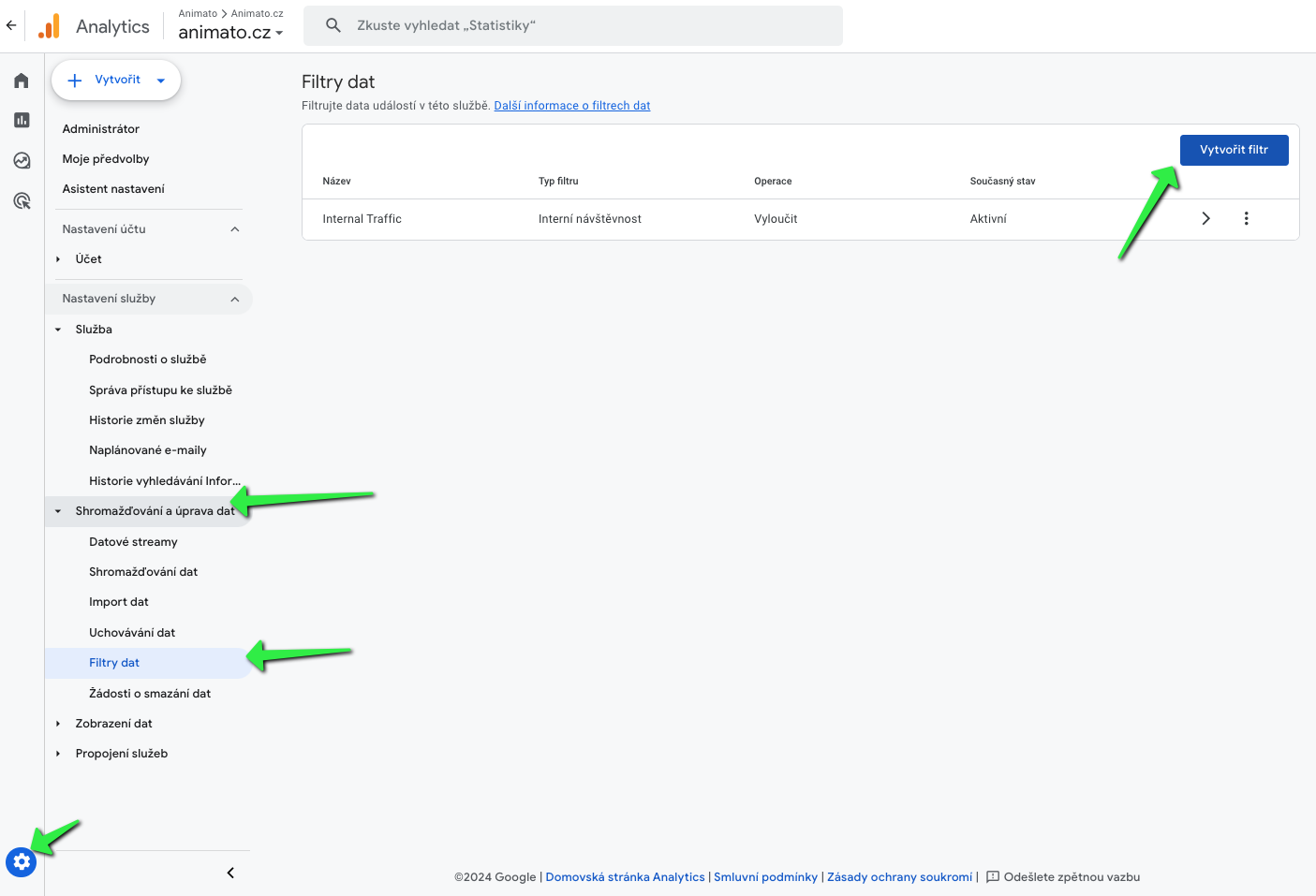1316x896 pixels.
Task: Click the Typ filtru column header
Action: (558, 182)
